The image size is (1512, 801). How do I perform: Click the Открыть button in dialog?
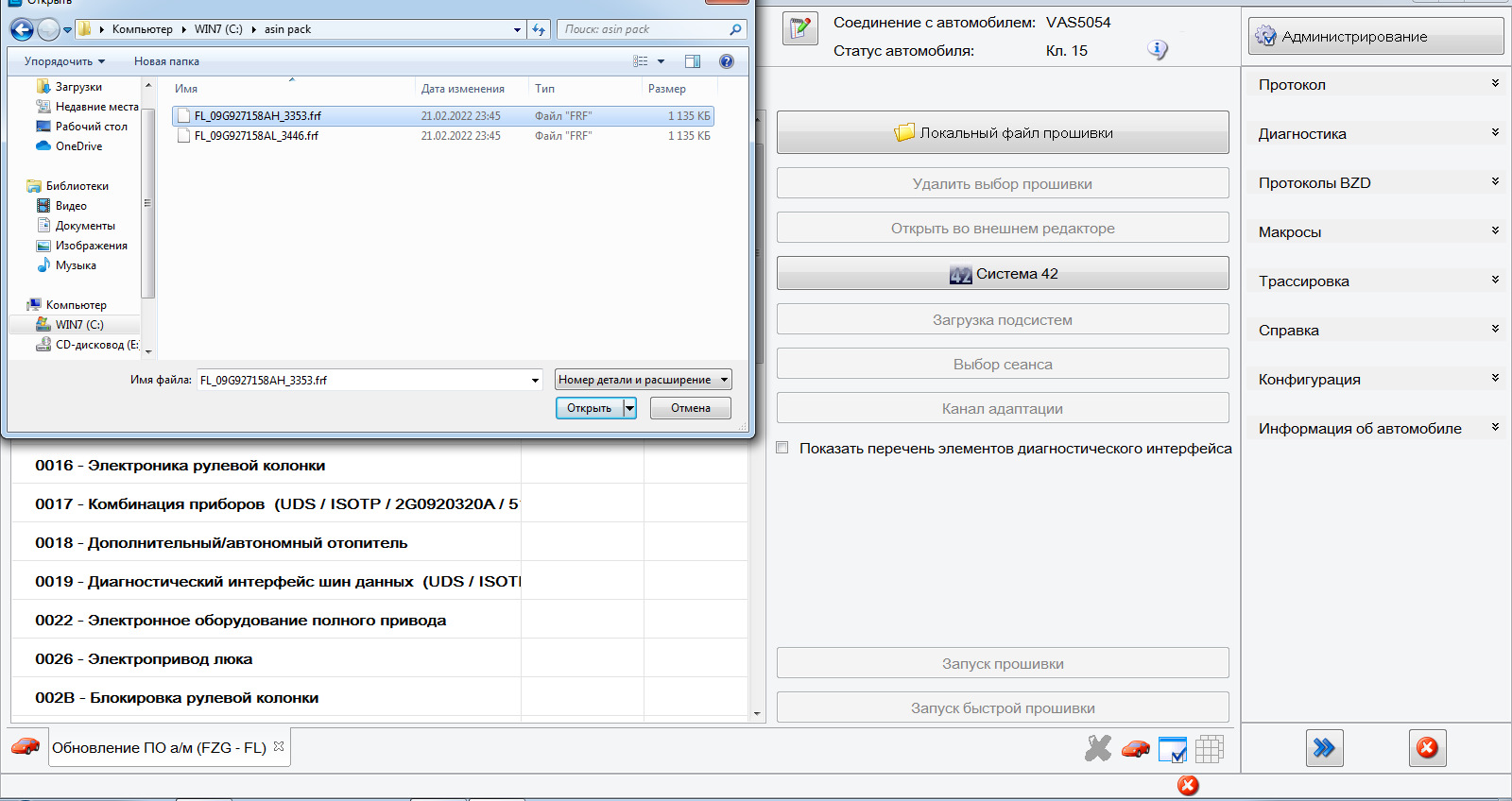[590, 408]
